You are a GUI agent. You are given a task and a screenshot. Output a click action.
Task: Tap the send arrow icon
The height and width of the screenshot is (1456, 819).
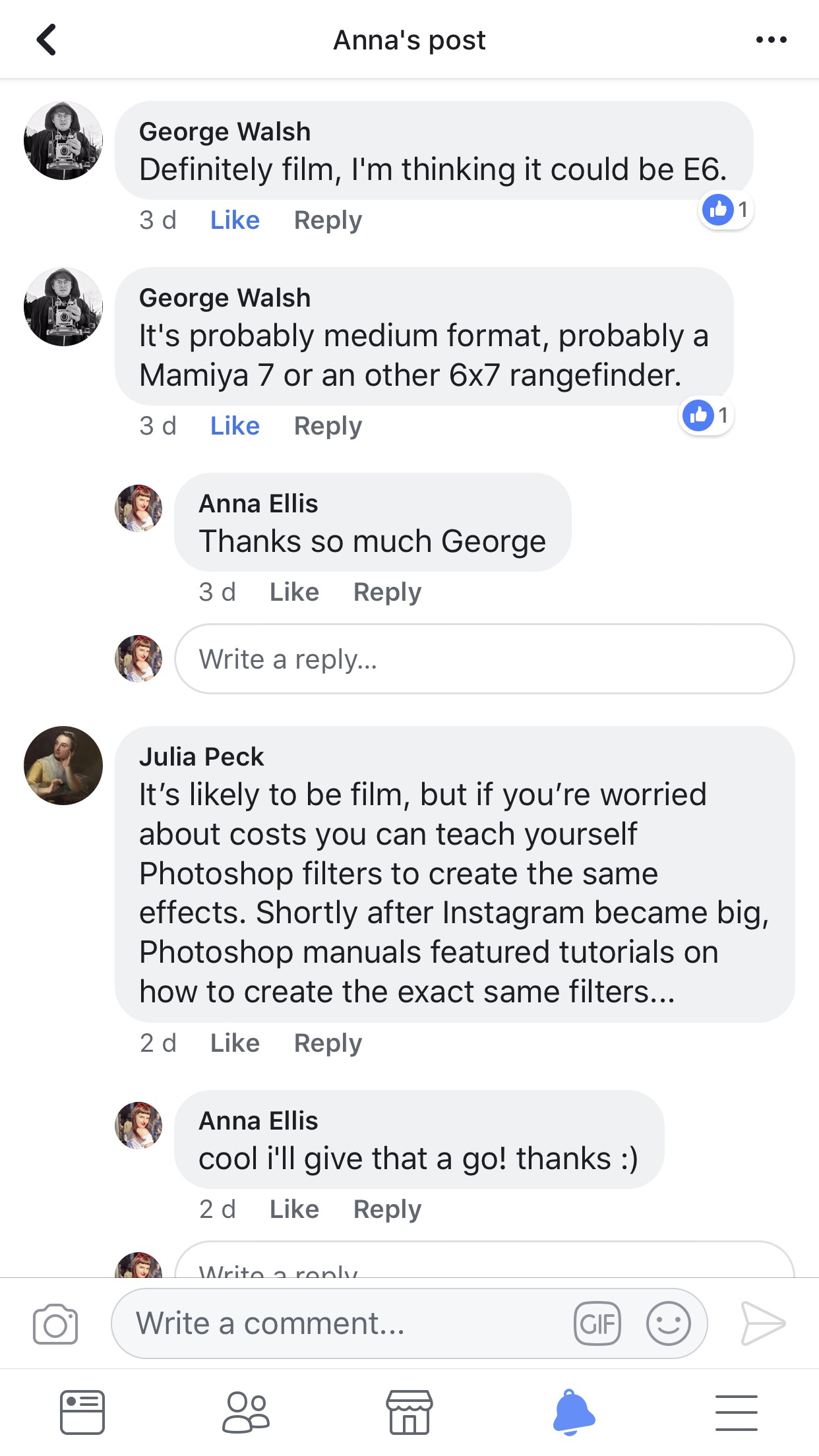point(762,1323)
